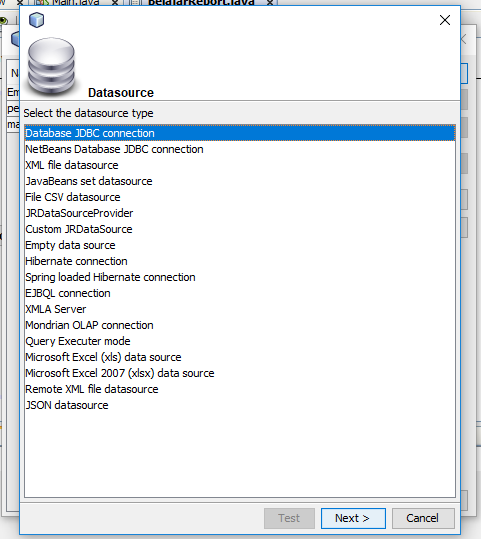This screenshot has width=481, height=539.
Task: Select EJBQL connection
Action: click(x=240, y=293)
